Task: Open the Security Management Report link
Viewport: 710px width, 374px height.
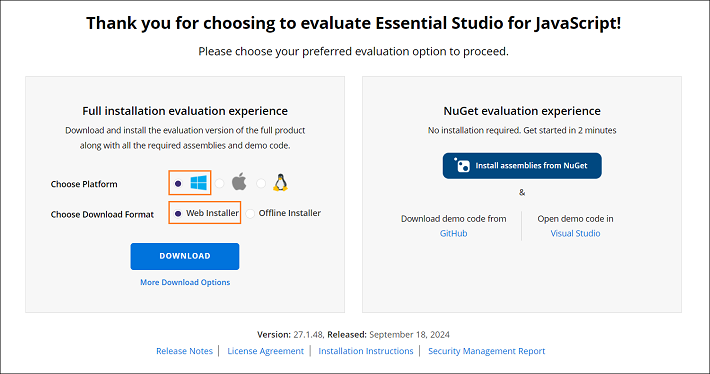Action: pos(486,351)
